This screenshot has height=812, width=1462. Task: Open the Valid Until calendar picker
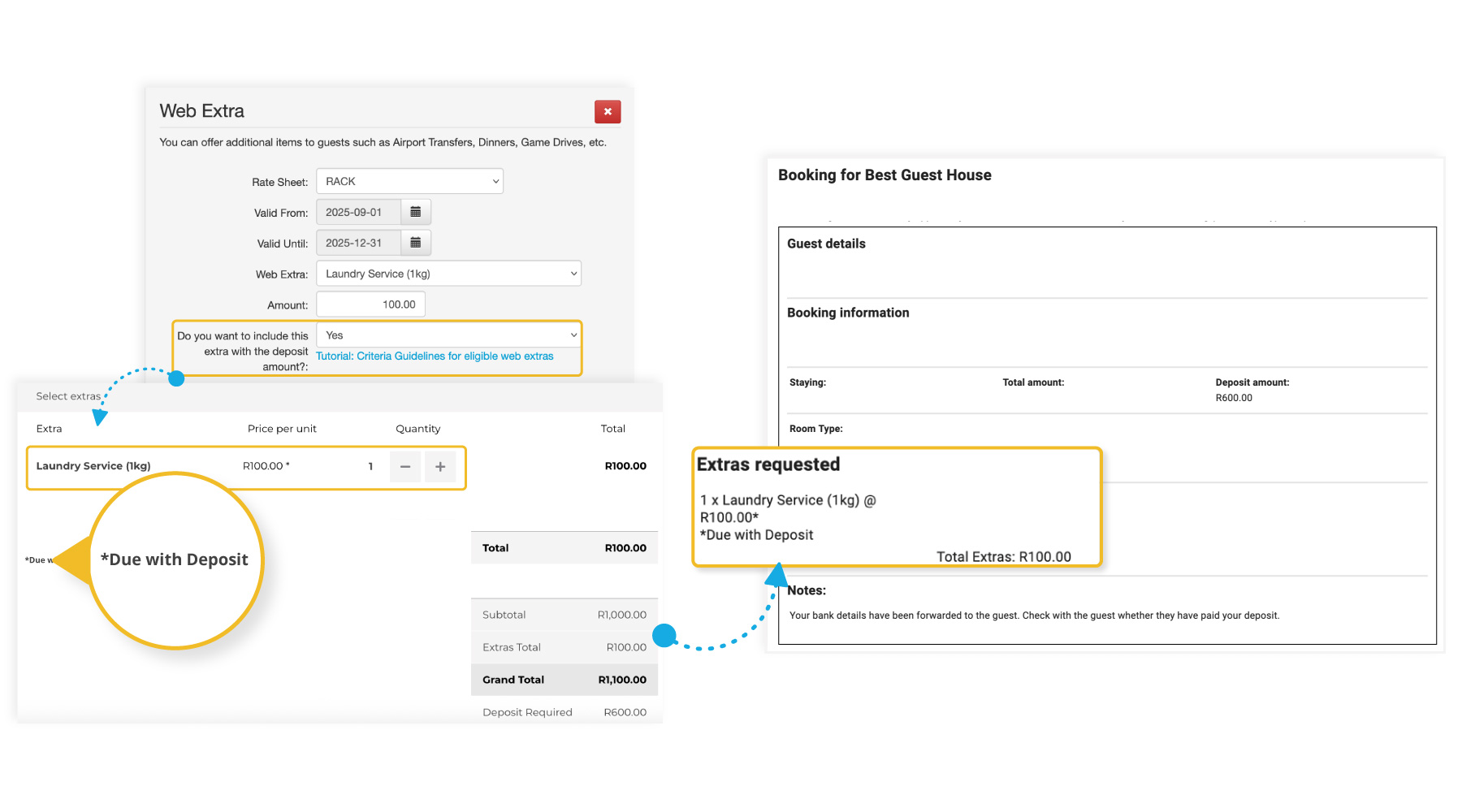pyautogui.click(x=415, y=243)
